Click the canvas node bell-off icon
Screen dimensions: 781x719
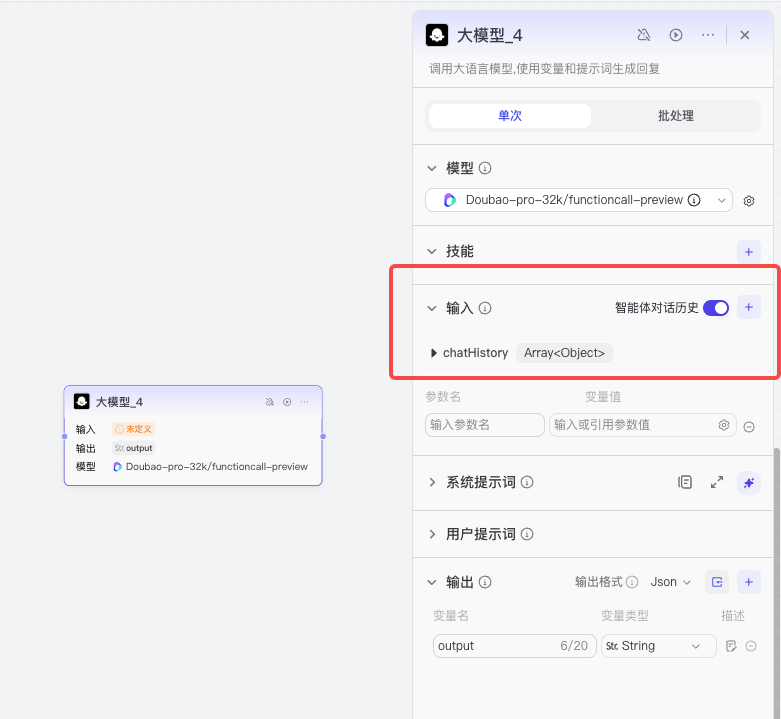[269, 402]
